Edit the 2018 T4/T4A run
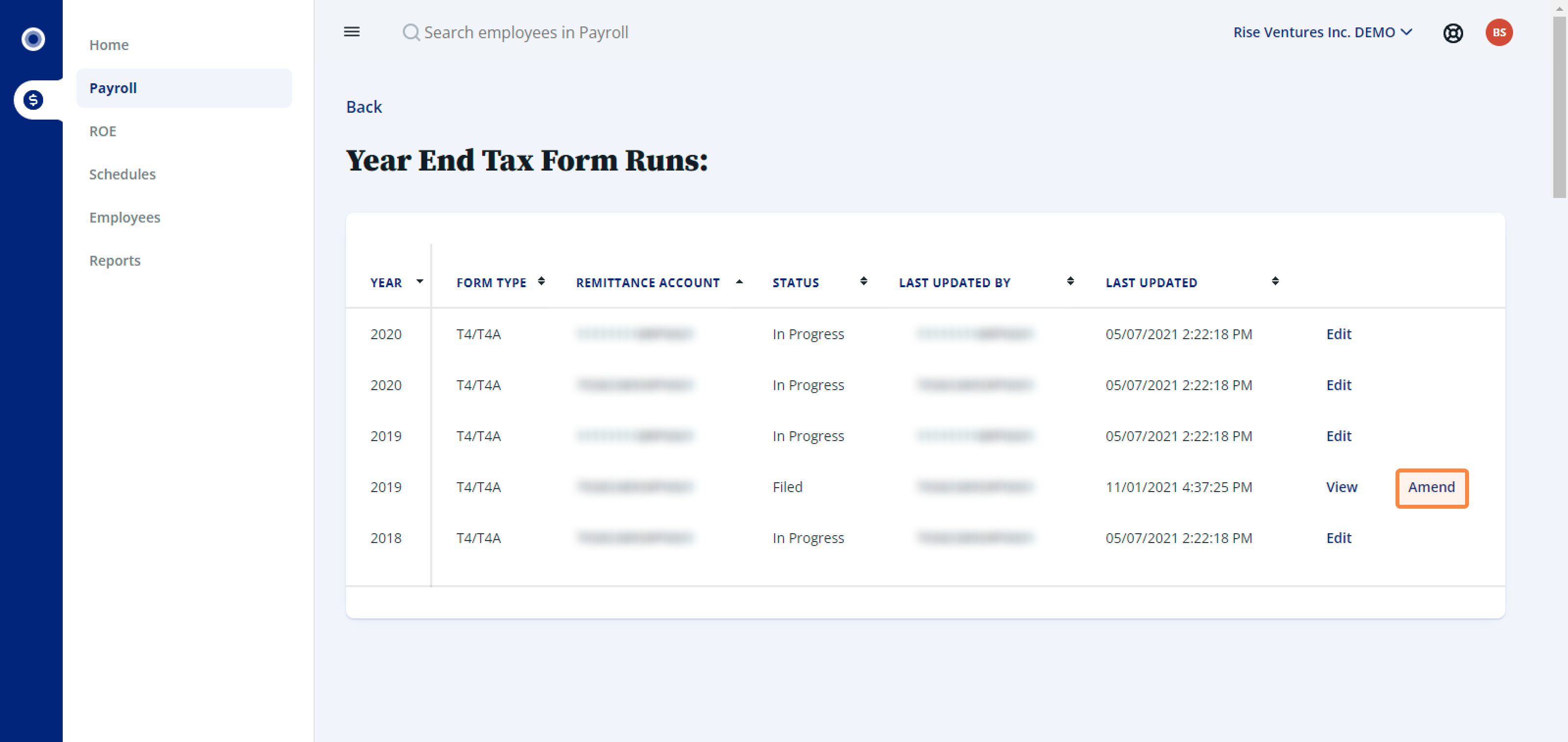 tap(1339, 539)
